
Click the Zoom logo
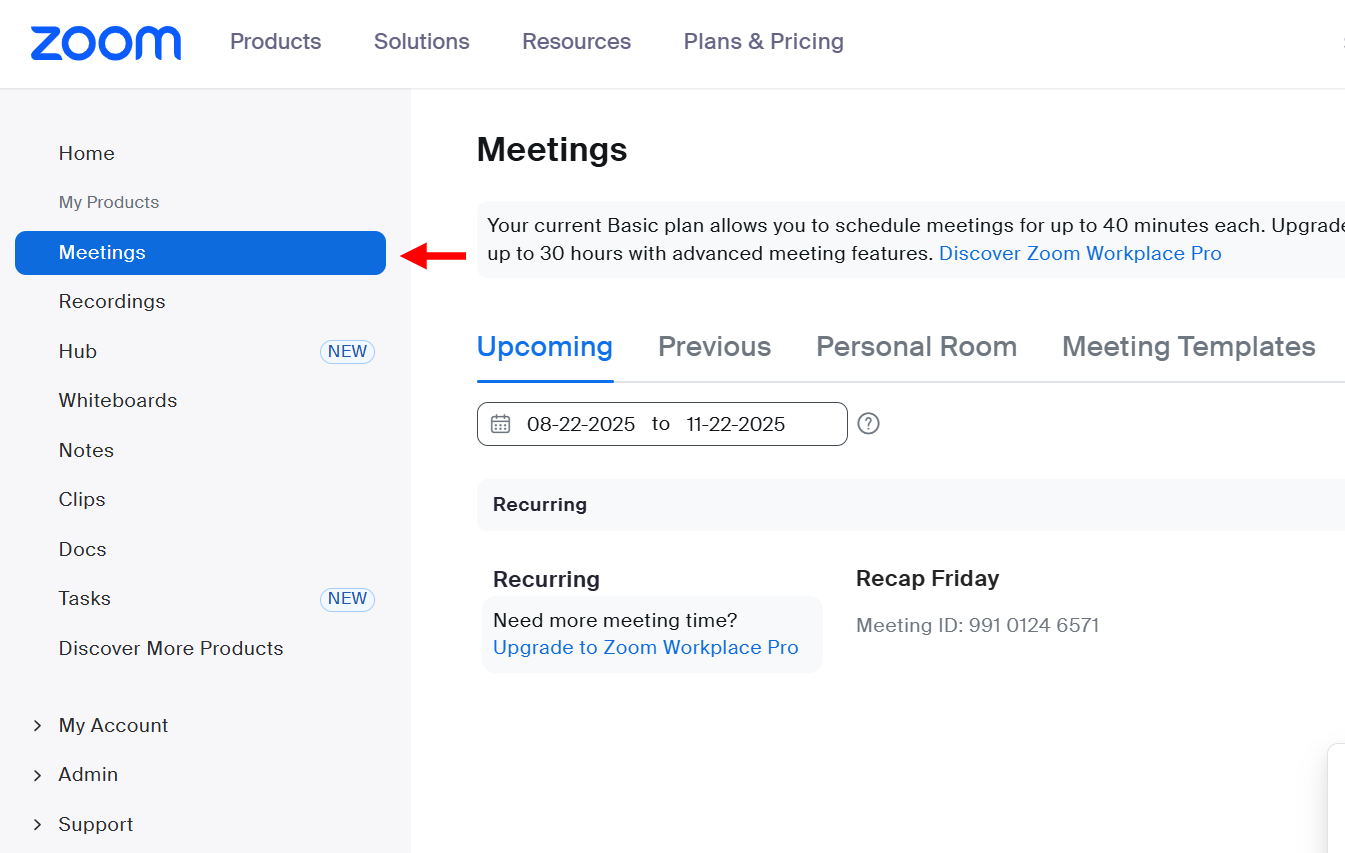(105, 43)
